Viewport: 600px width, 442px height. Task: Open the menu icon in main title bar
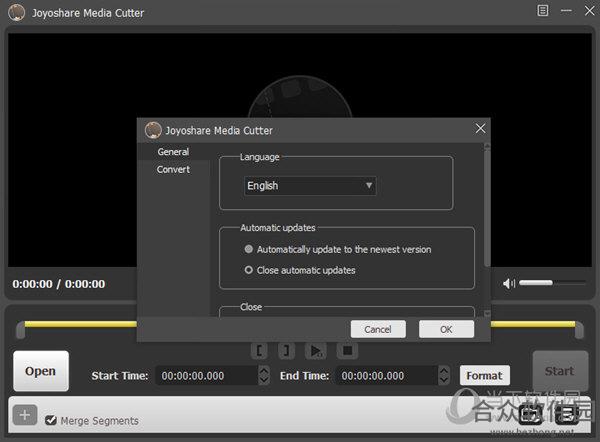[543, 11]
